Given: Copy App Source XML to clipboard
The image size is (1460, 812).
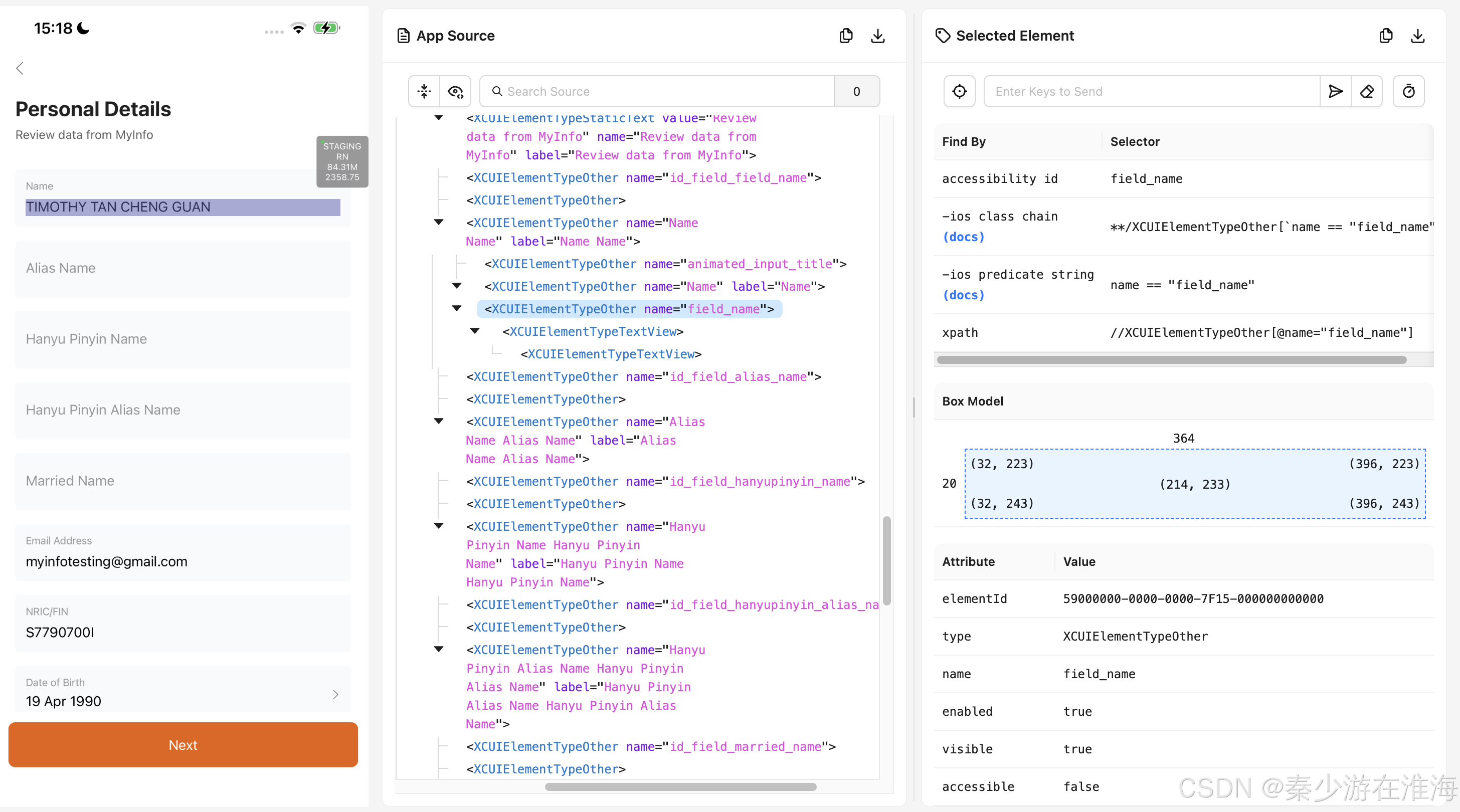Looking at the screenshot, I should [846, 36].
